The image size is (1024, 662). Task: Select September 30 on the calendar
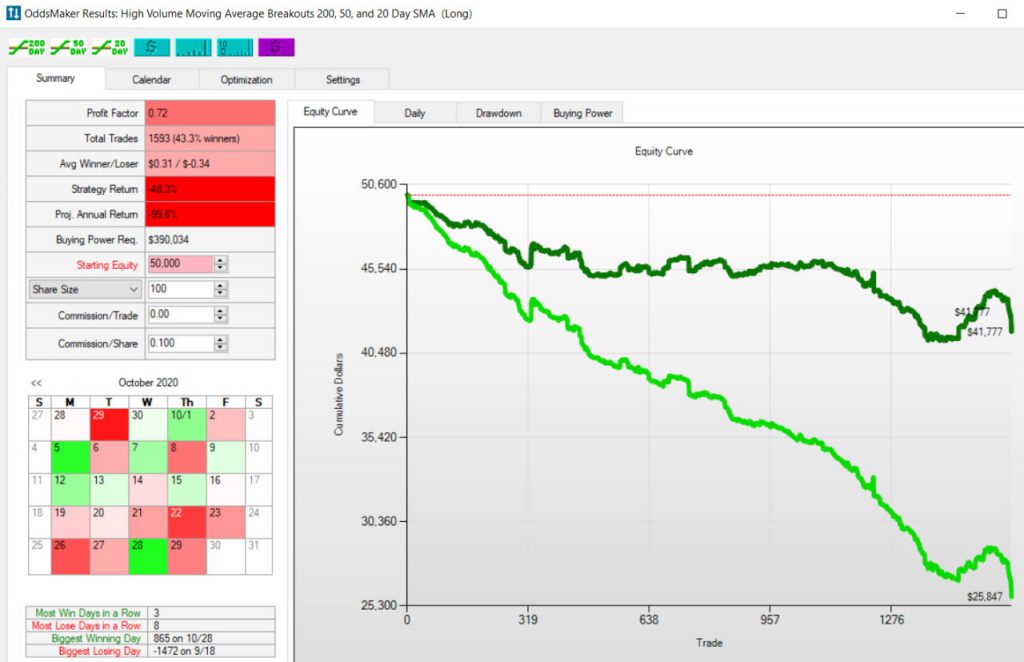[x=148, y=424]
